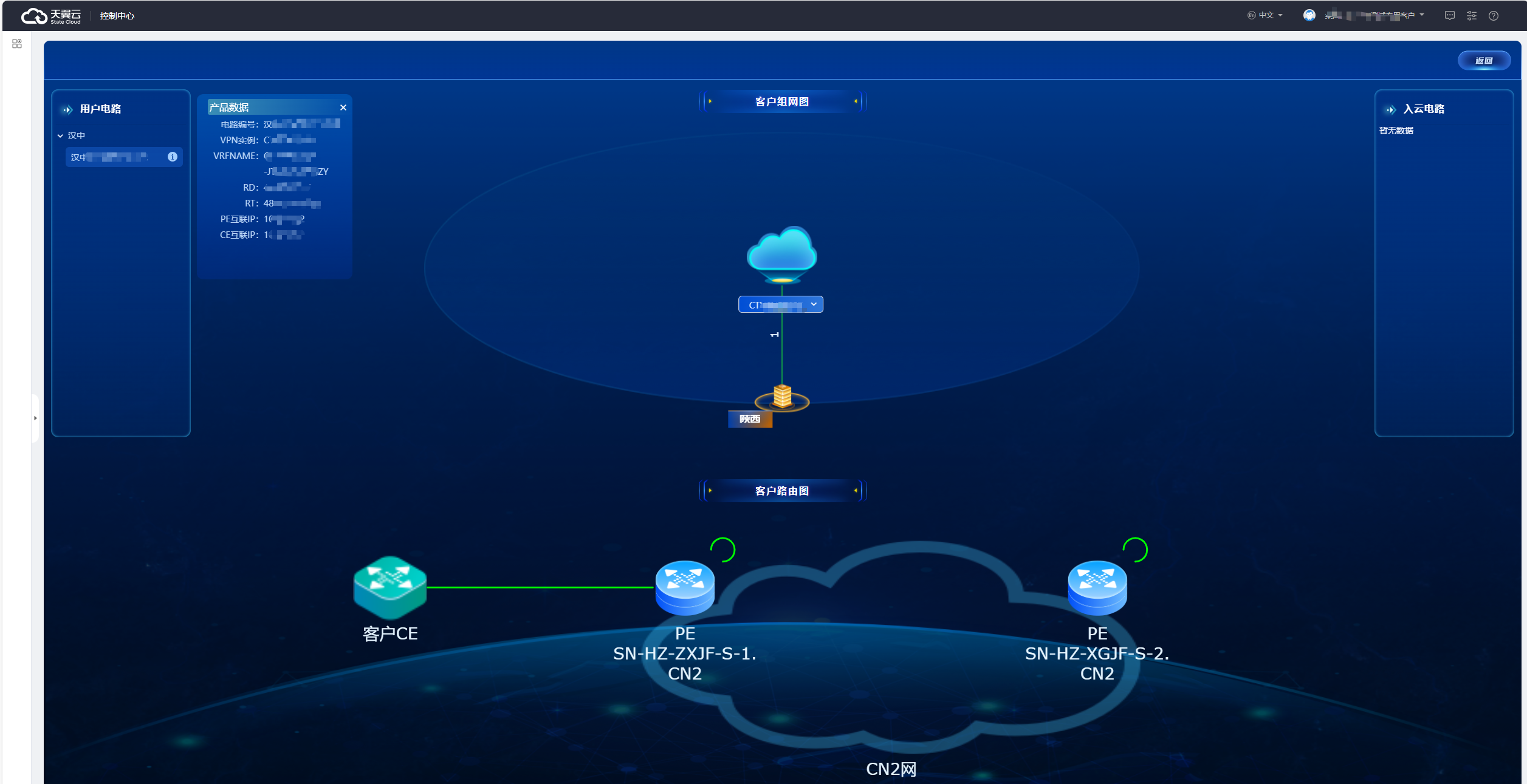Open the message chat icon in header

(x=1450, y=16)
